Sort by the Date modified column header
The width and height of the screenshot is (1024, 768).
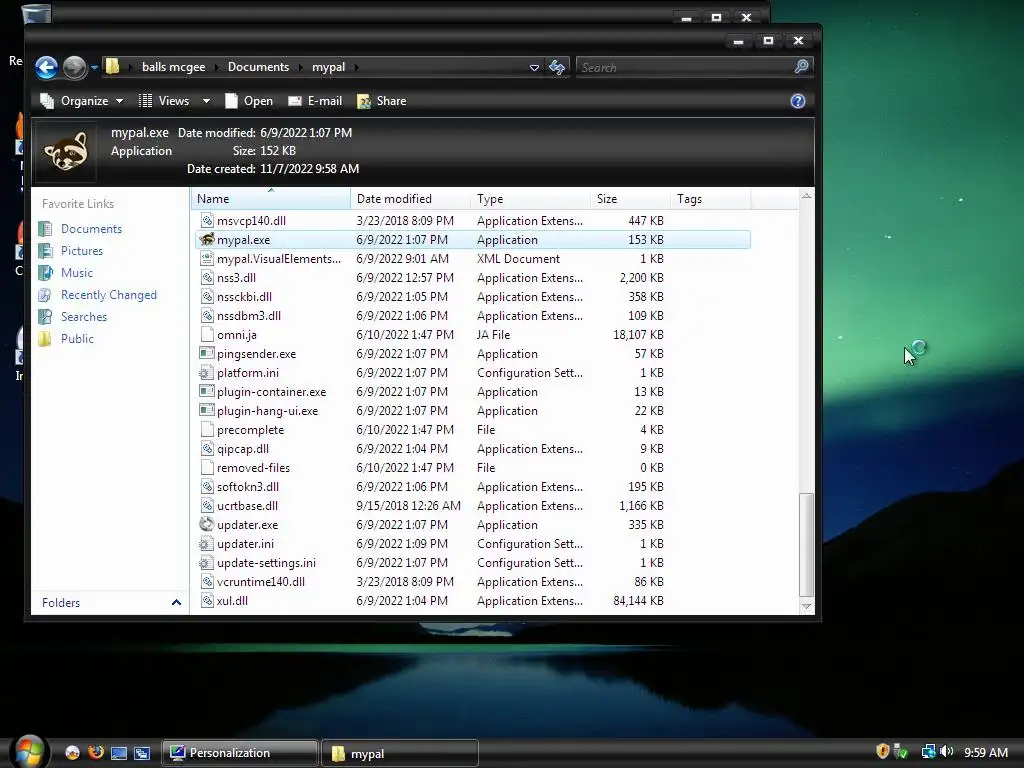(x=410, y=199)
